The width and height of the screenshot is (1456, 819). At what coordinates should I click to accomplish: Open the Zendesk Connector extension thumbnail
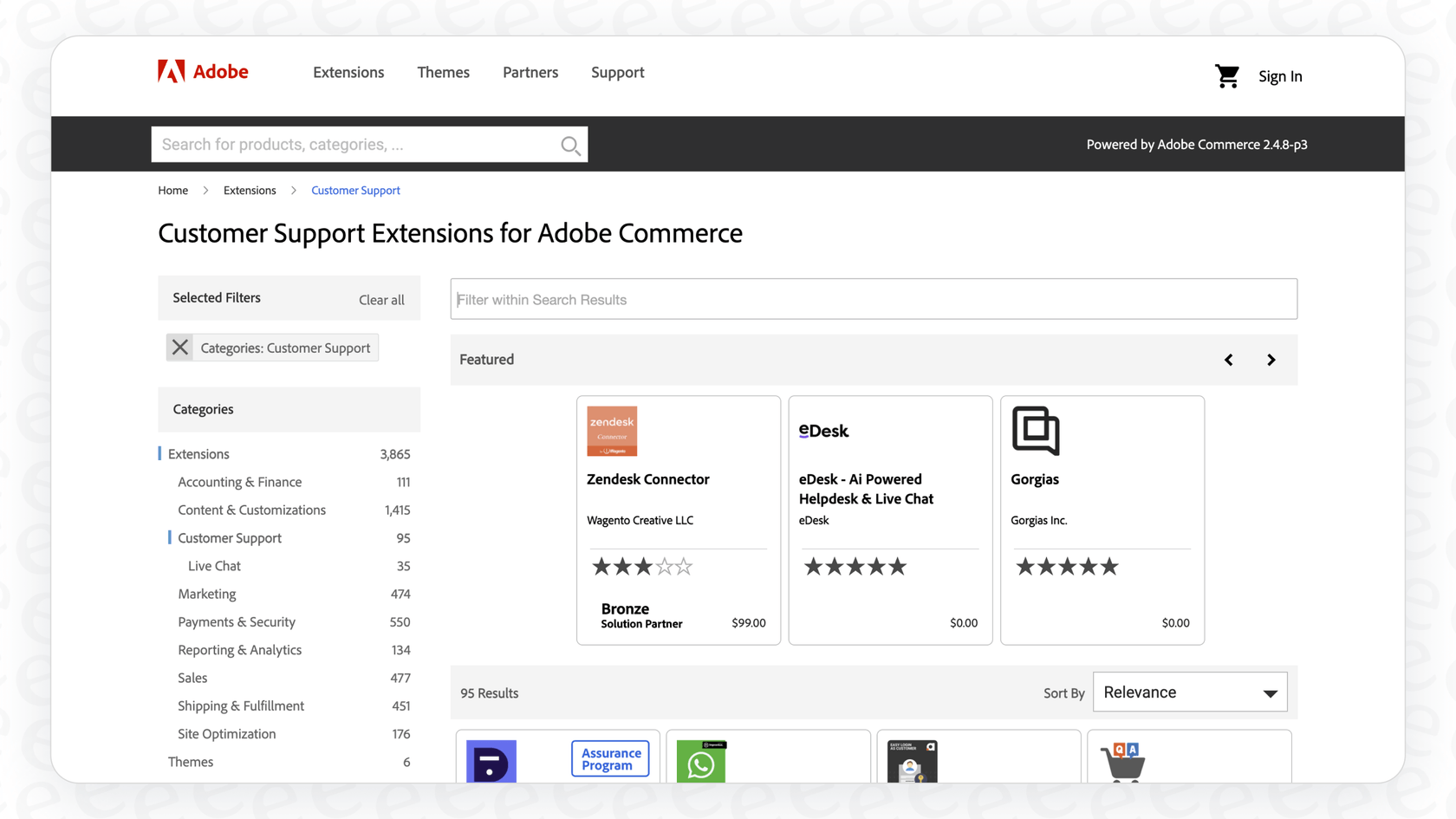point(611,431)
